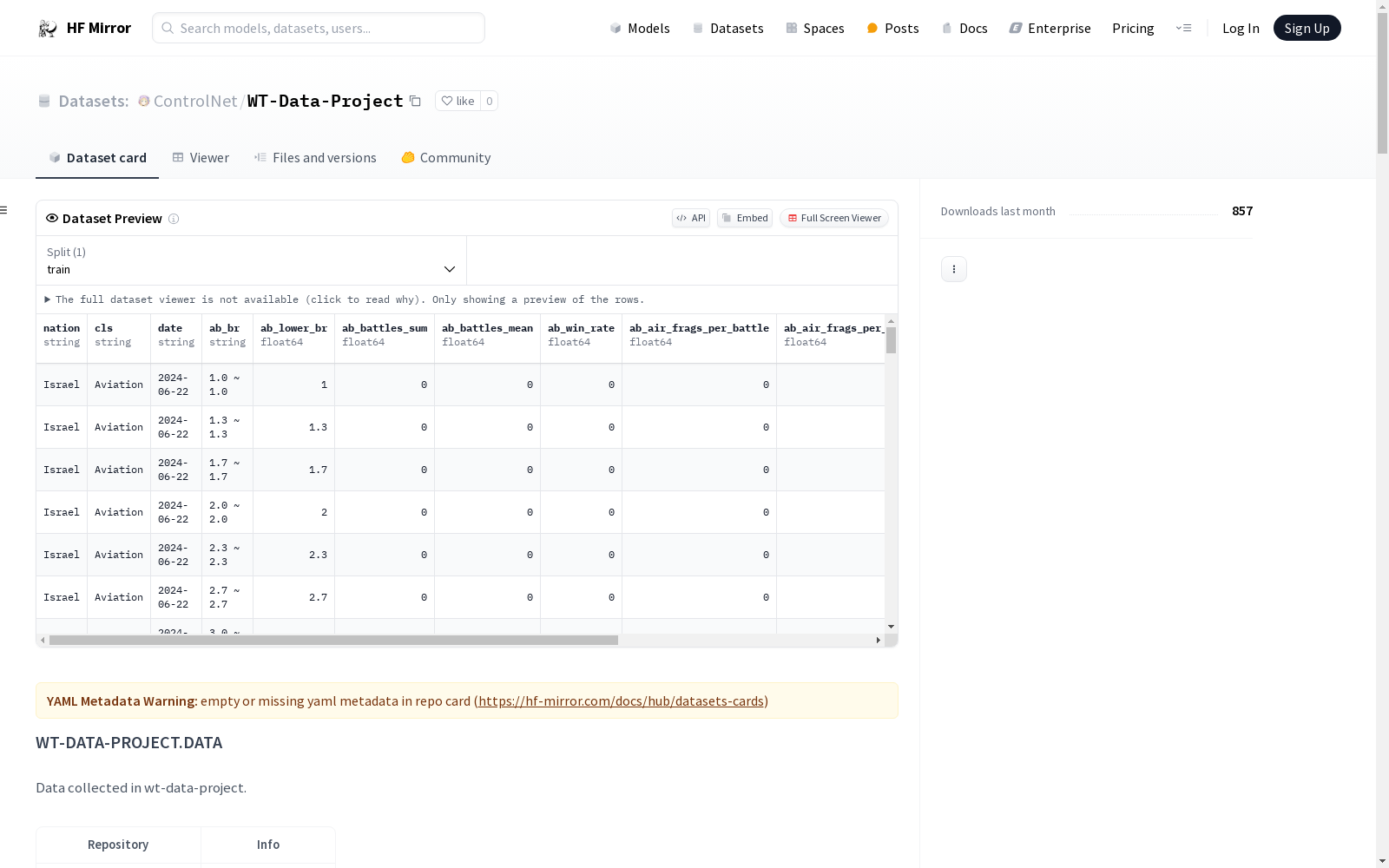
Task: Open the Full Screen Viewer
Action: (x=834, y=218)
